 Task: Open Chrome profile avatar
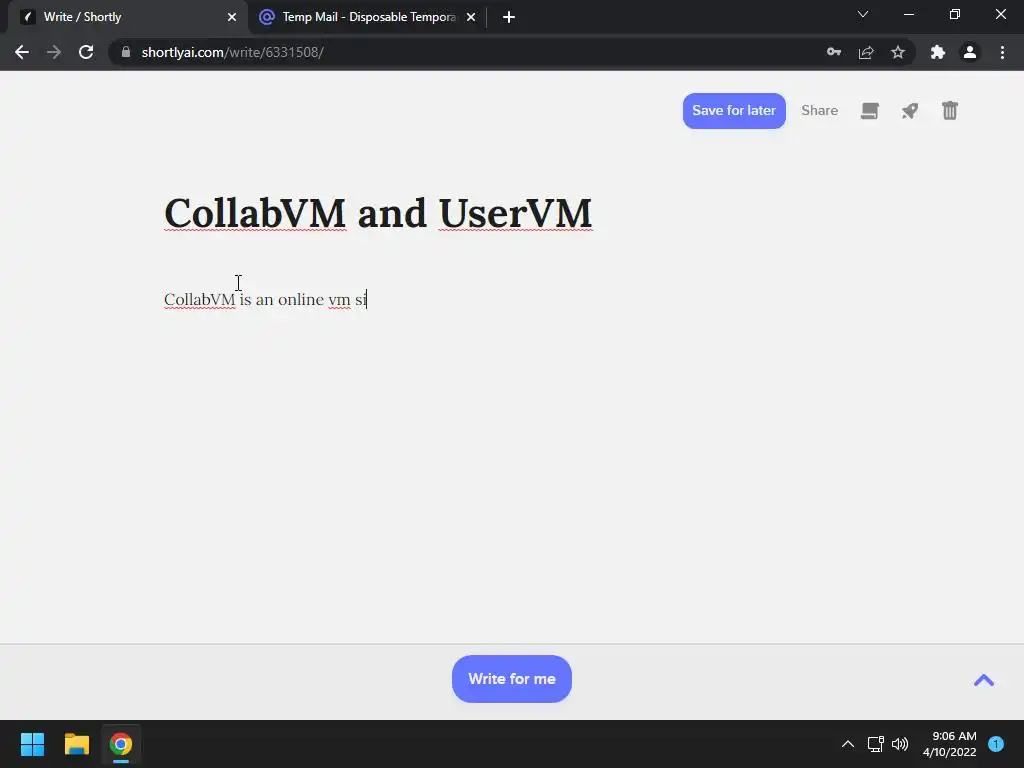pyautogui.click(x=970, y=52)
